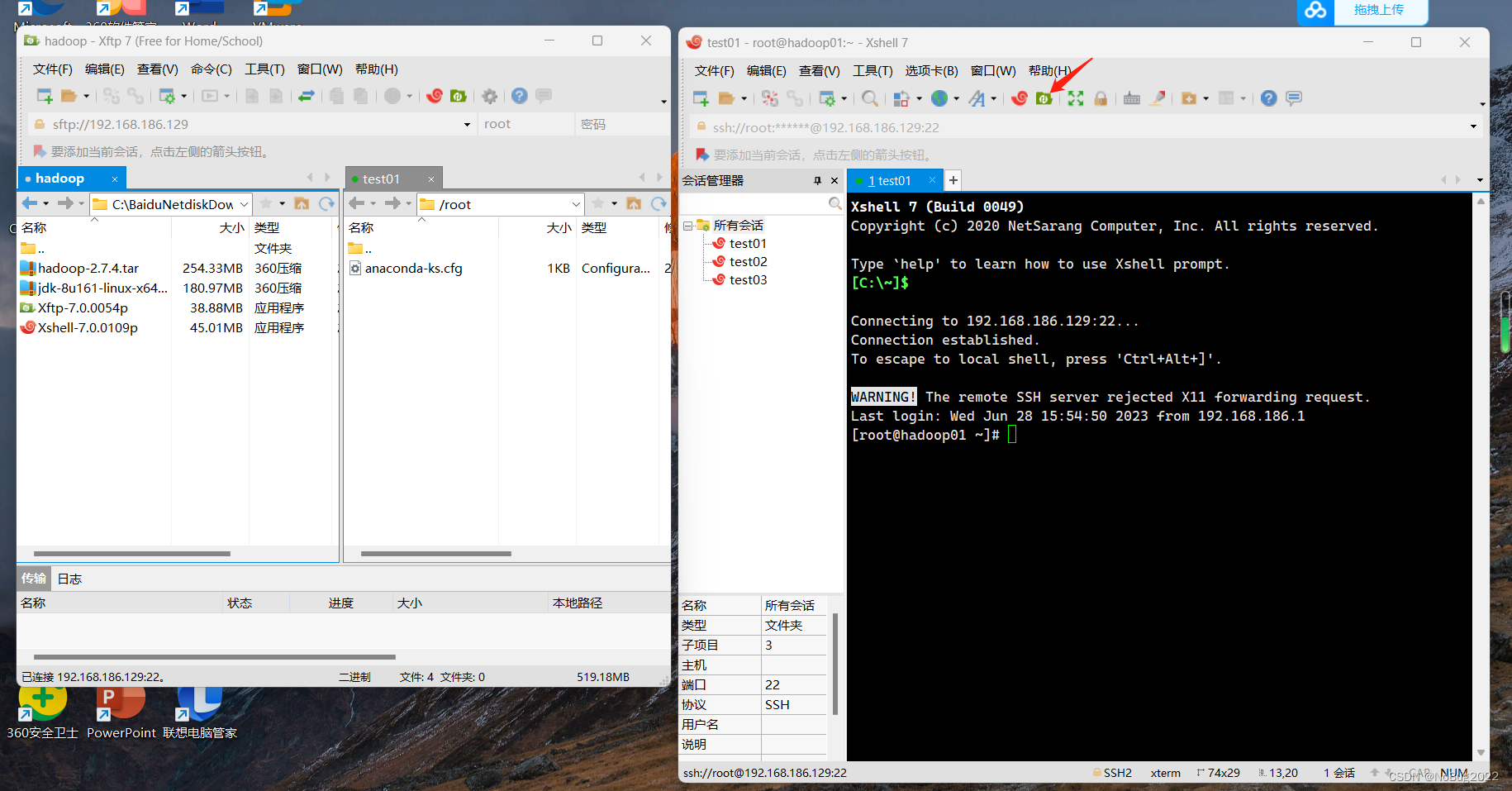This screenshot has width=1512, height=791.
Task: Click the Xshell Help question mark icon
Action: [1269, 98]
